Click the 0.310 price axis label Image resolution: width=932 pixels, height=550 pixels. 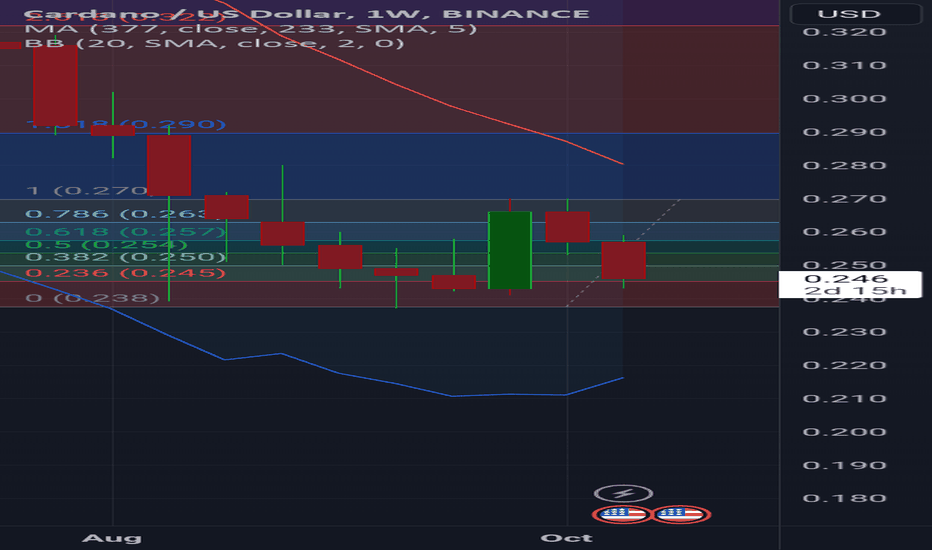click(x=845, y=65)
